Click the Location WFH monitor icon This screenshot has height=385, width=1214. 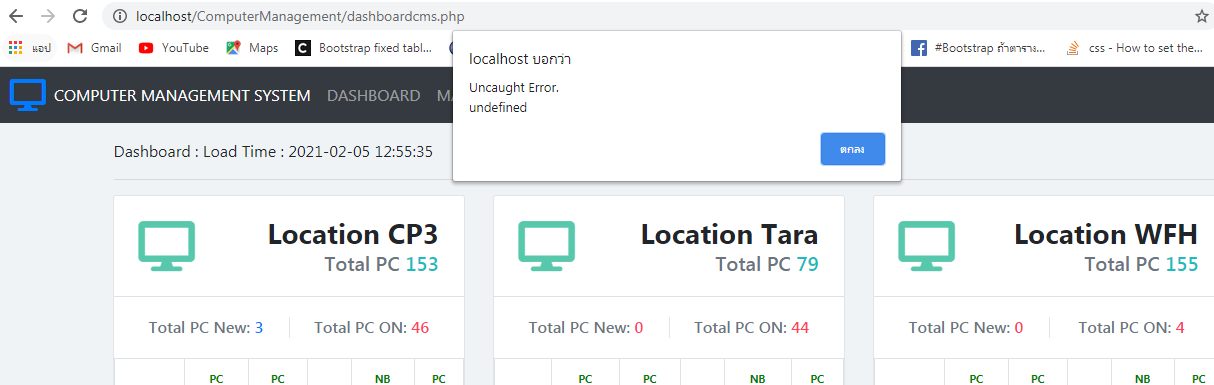[926, 246]
